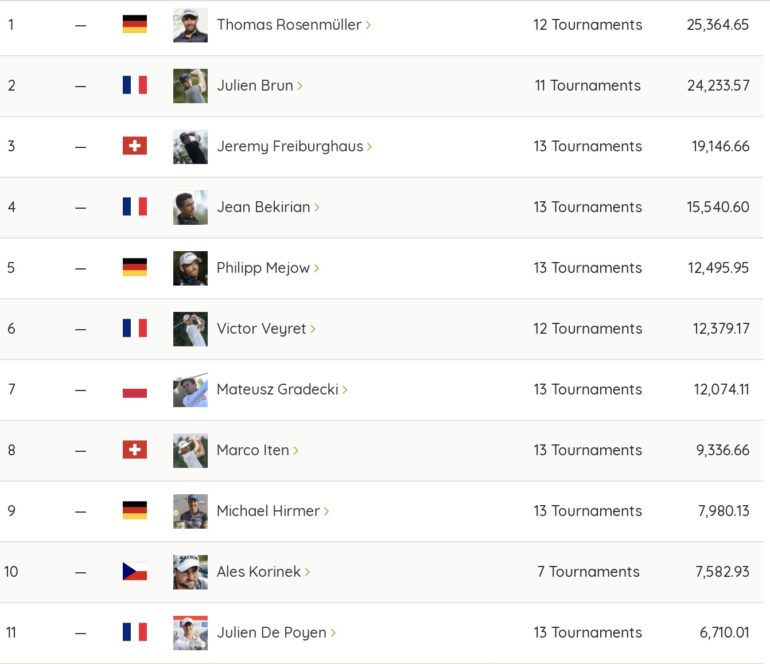770x664 pixels.
Task: Expand the chevron after Michael Hirmer
Action: pyautogui.click(x=327, y=511)
